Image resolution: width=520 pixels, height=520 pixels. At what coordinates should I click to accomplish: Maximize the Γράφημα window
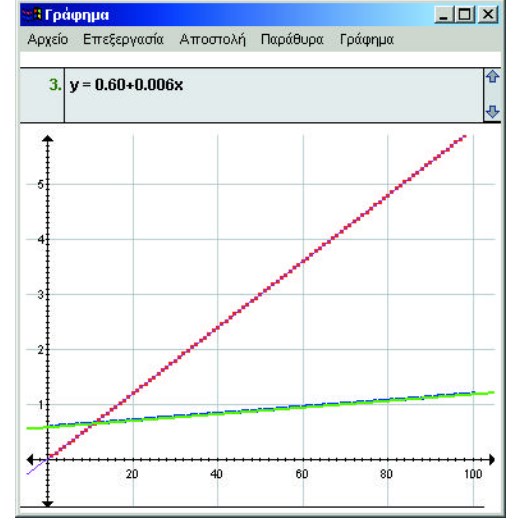[465, 15]
